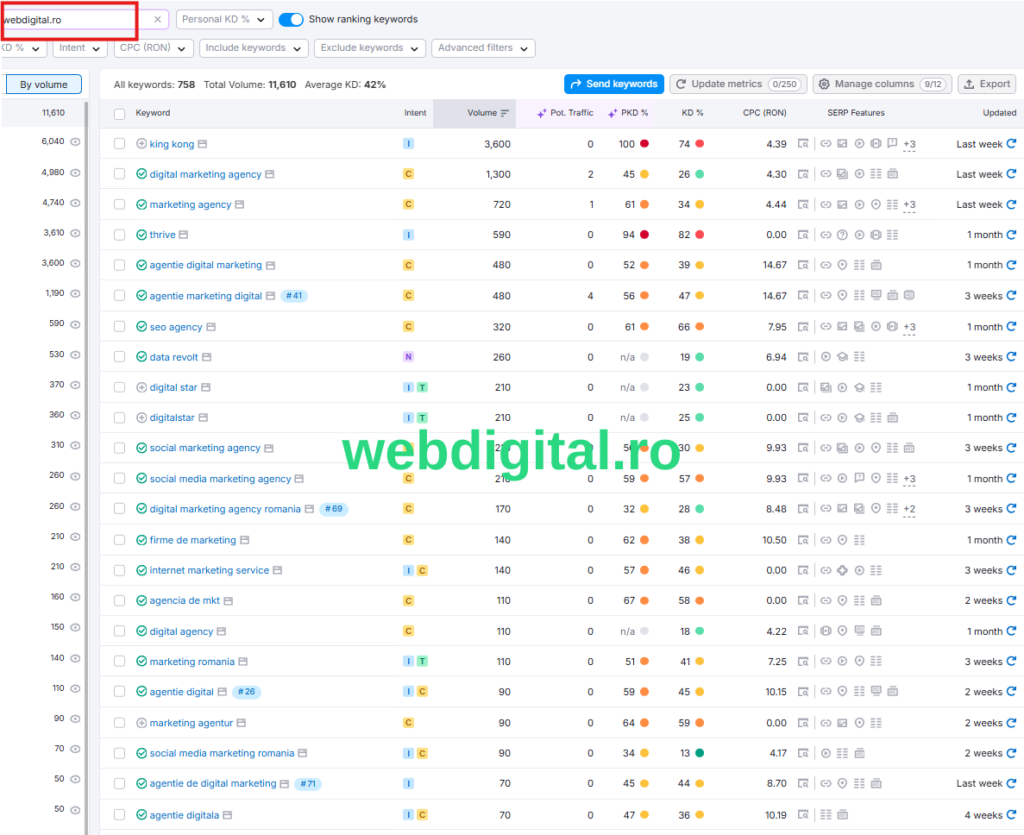Click the Volume column sort icon

coord(505,113)
